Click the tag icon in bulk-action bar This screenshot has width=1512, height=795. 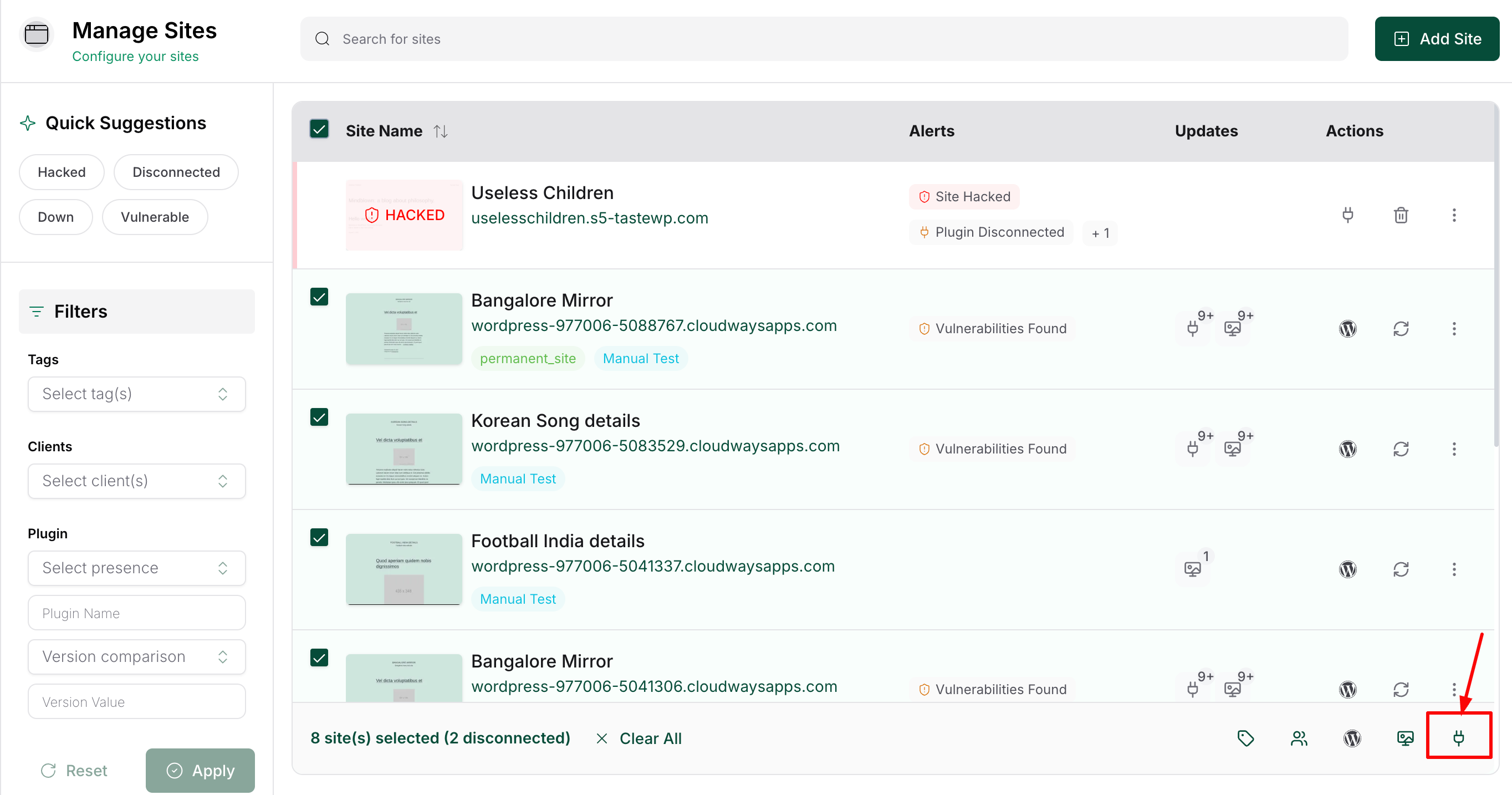[1245, 737]
